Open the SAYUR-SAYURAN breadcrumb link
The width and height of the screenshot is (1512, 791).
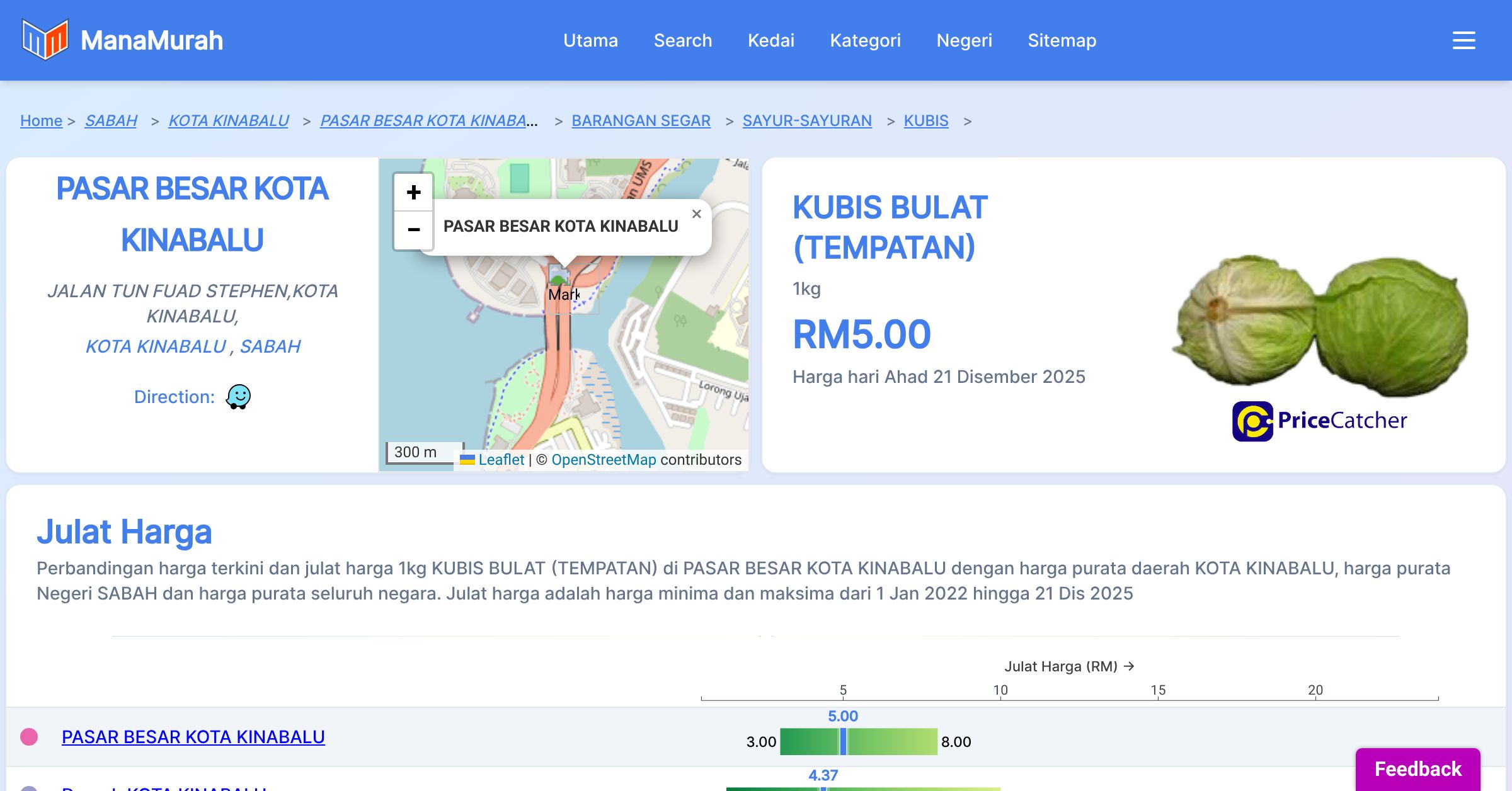(x=806, y=120)
